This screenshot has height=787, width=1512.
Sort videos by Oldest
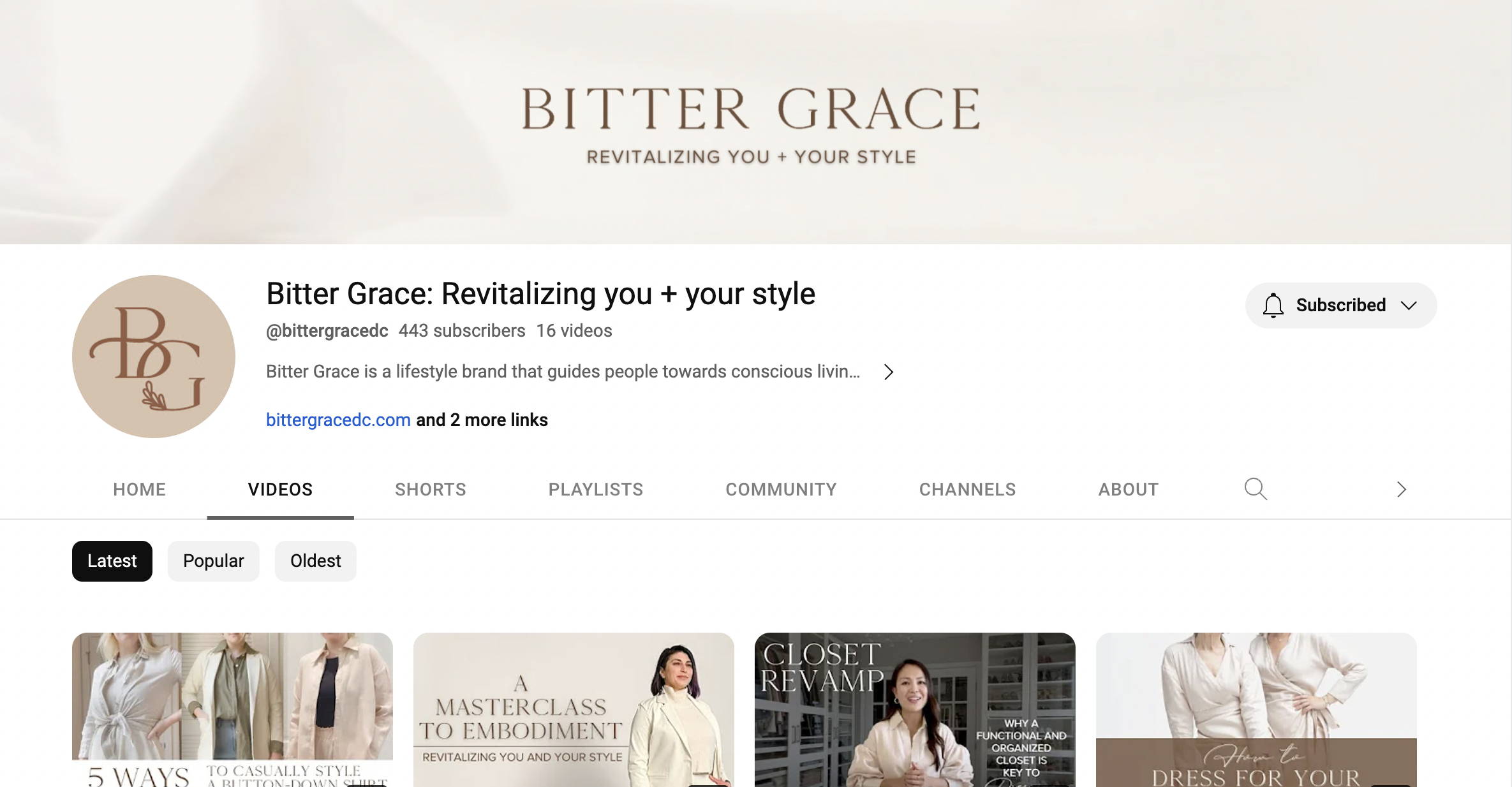pos(316,561)
